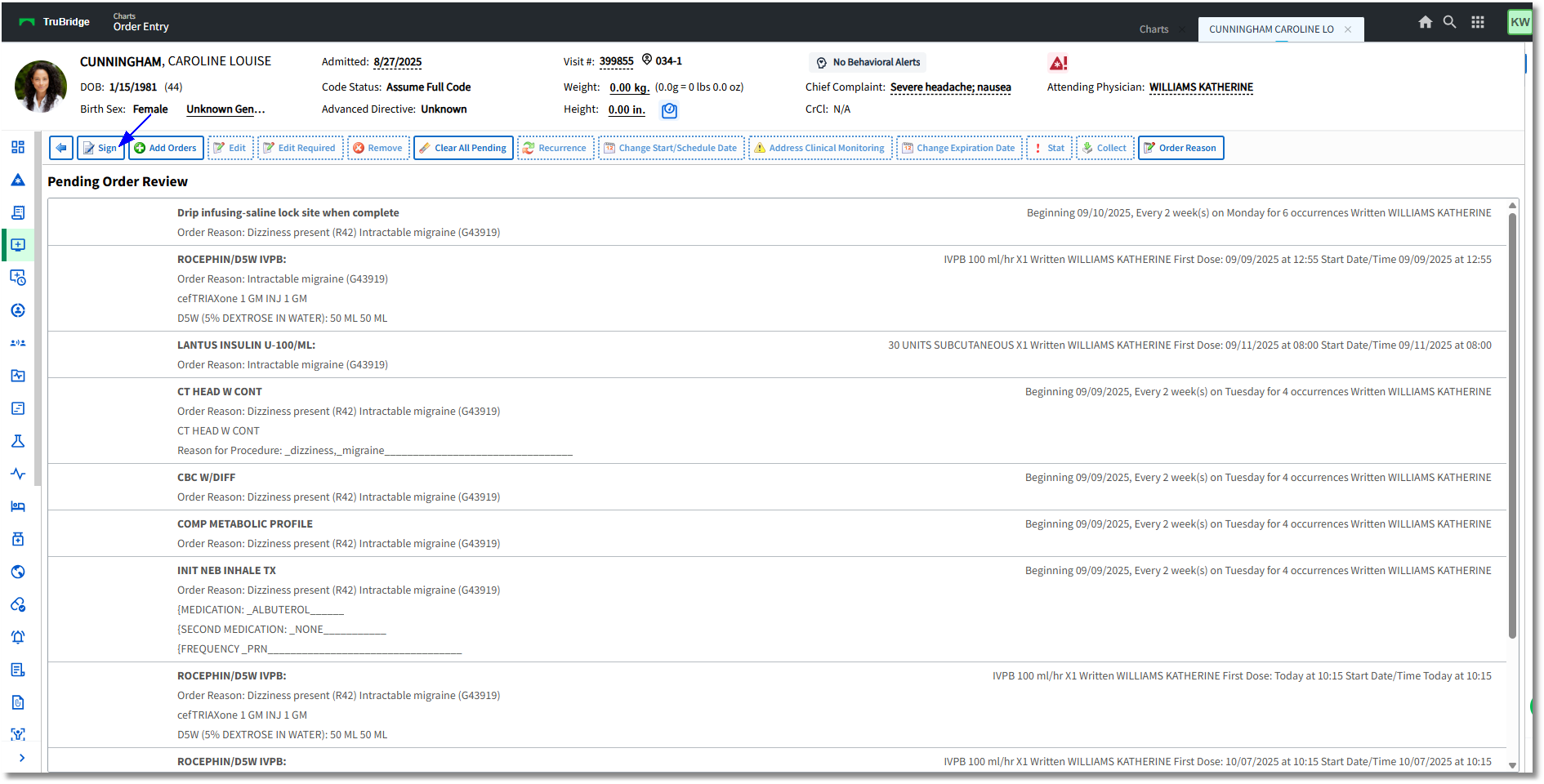Open the people group sidebar icon
This screenshot has width=1544, height=784.
coord(18,343)
